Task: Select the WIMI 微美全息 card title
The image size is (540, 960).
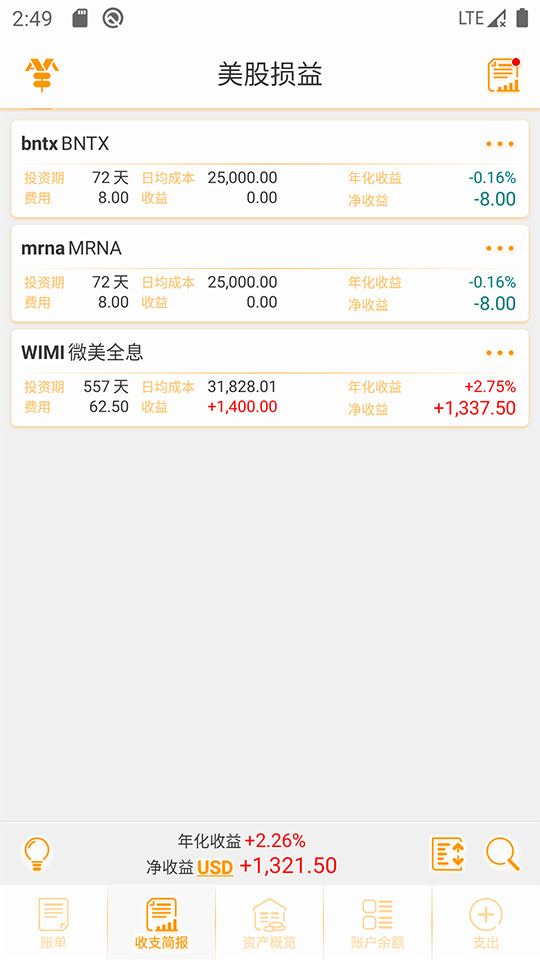Action: pos(82,353)
